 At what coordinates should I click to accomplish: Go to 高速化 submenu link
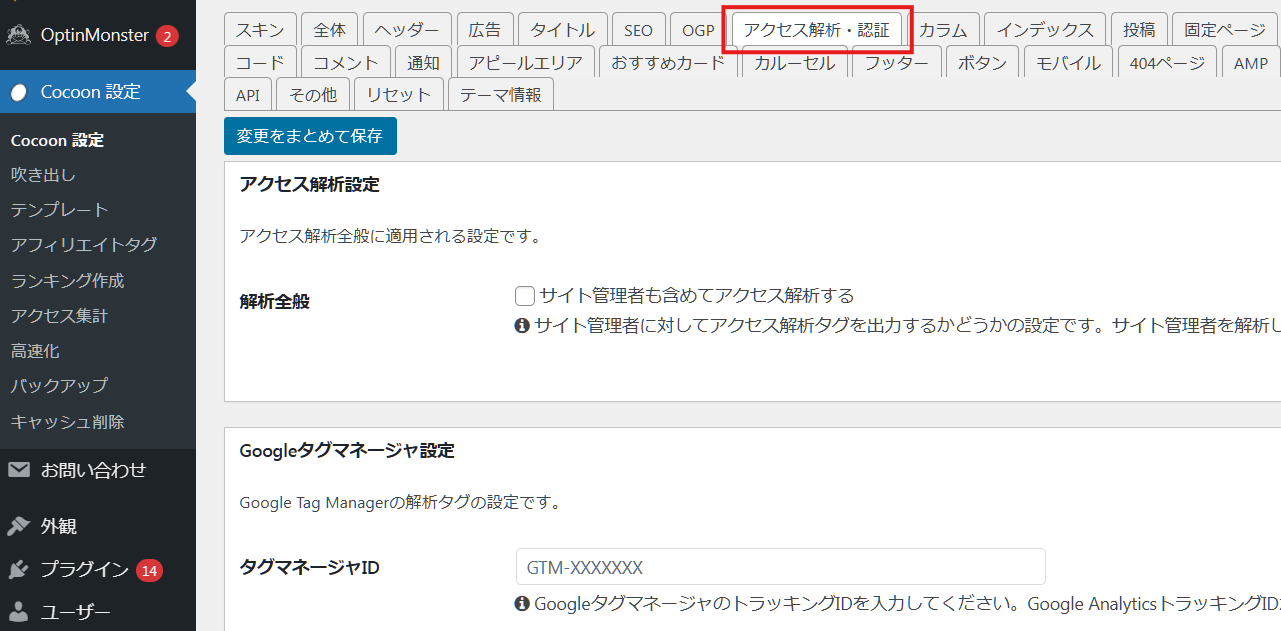(x=35, y=351)
